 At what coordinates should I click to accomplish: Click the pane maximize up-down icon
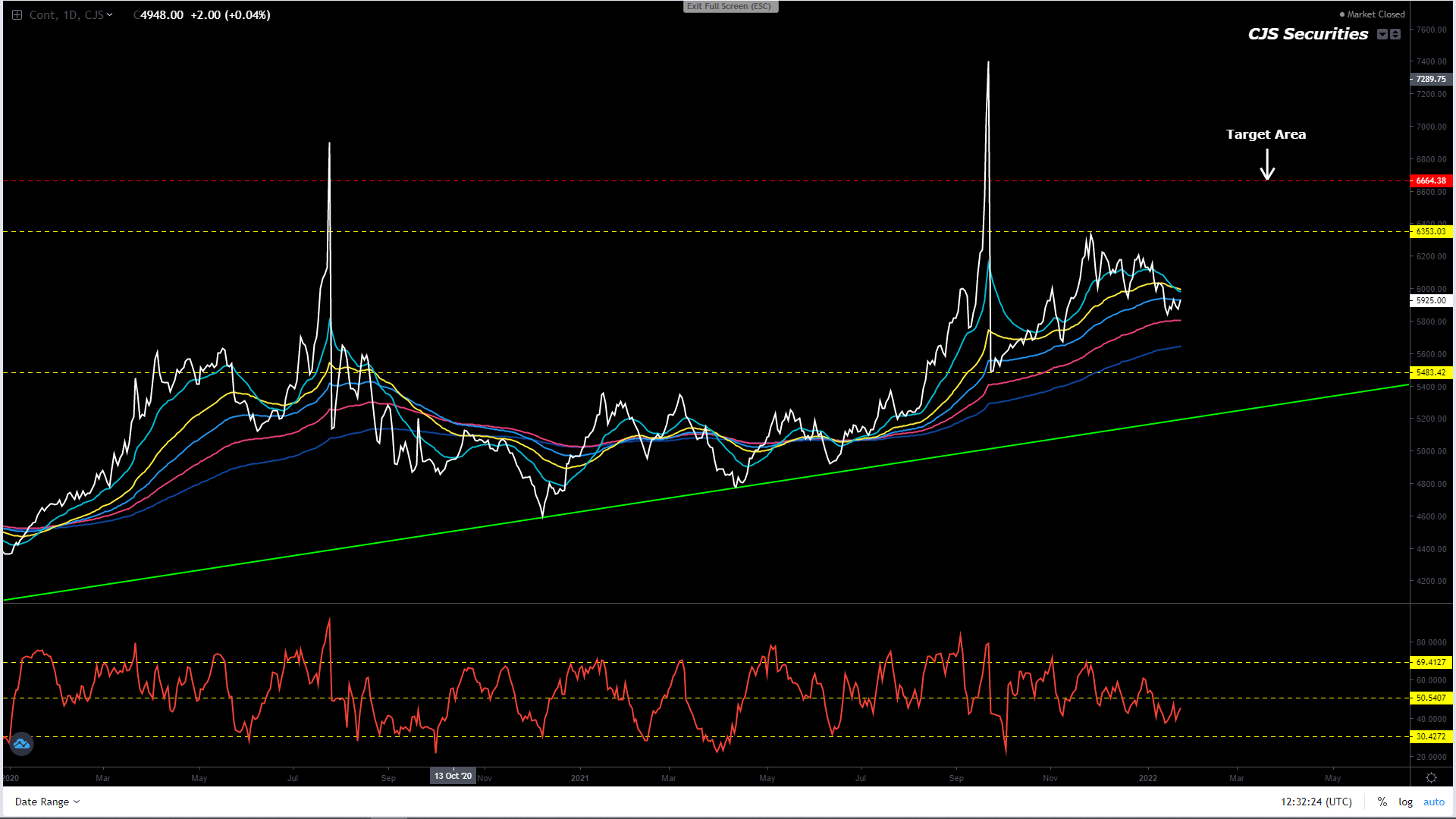point(1395,34)
